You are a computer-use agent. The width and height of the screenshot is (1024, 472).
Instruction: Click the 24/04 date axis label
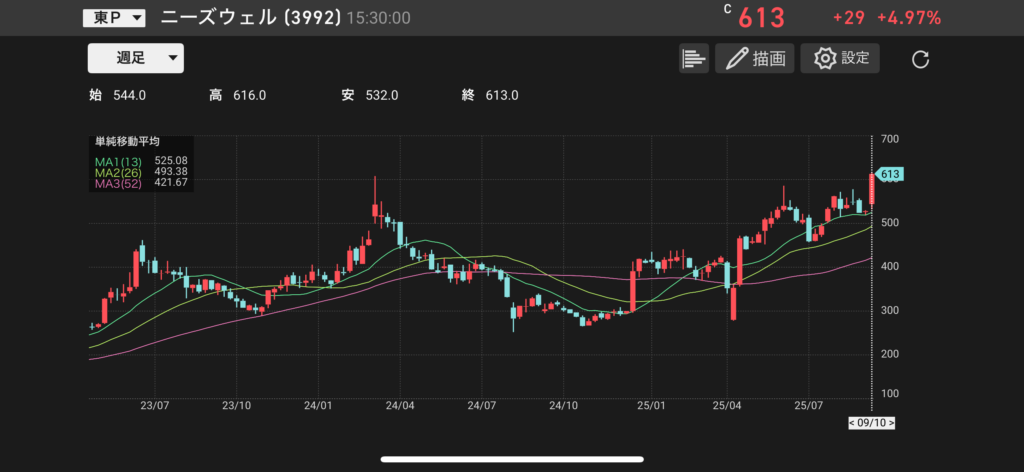point(400,405)
